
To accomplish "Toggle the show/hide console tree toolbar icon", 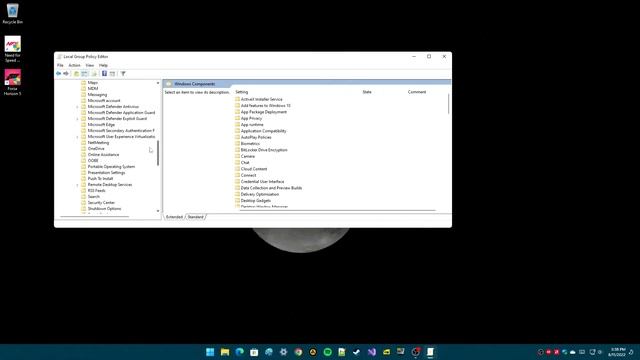I will pos(84,74).
